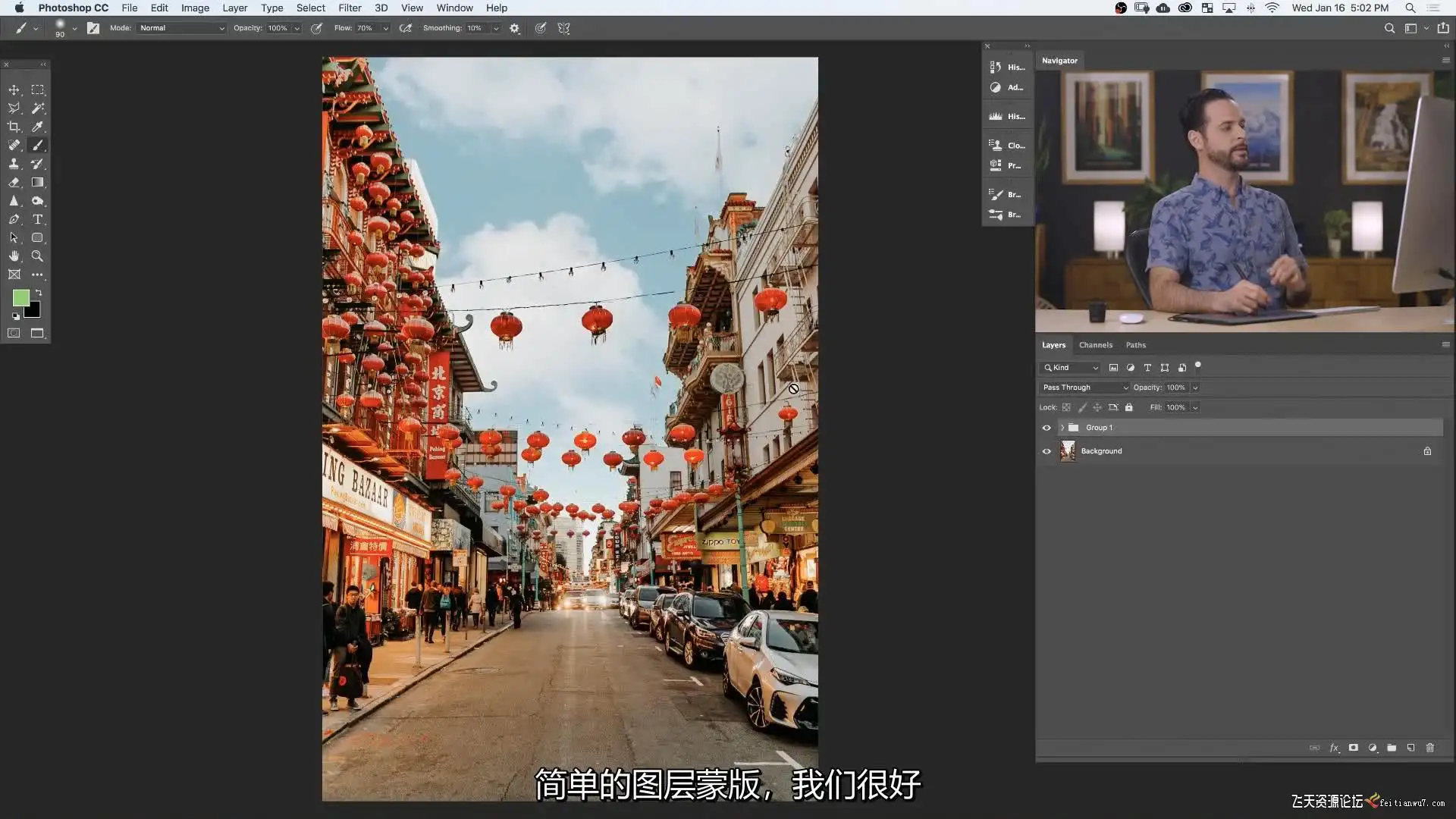Open the Smoothing slider dropdown
This screenshot has height=819, width=1456.
click(x=496, y=28)
